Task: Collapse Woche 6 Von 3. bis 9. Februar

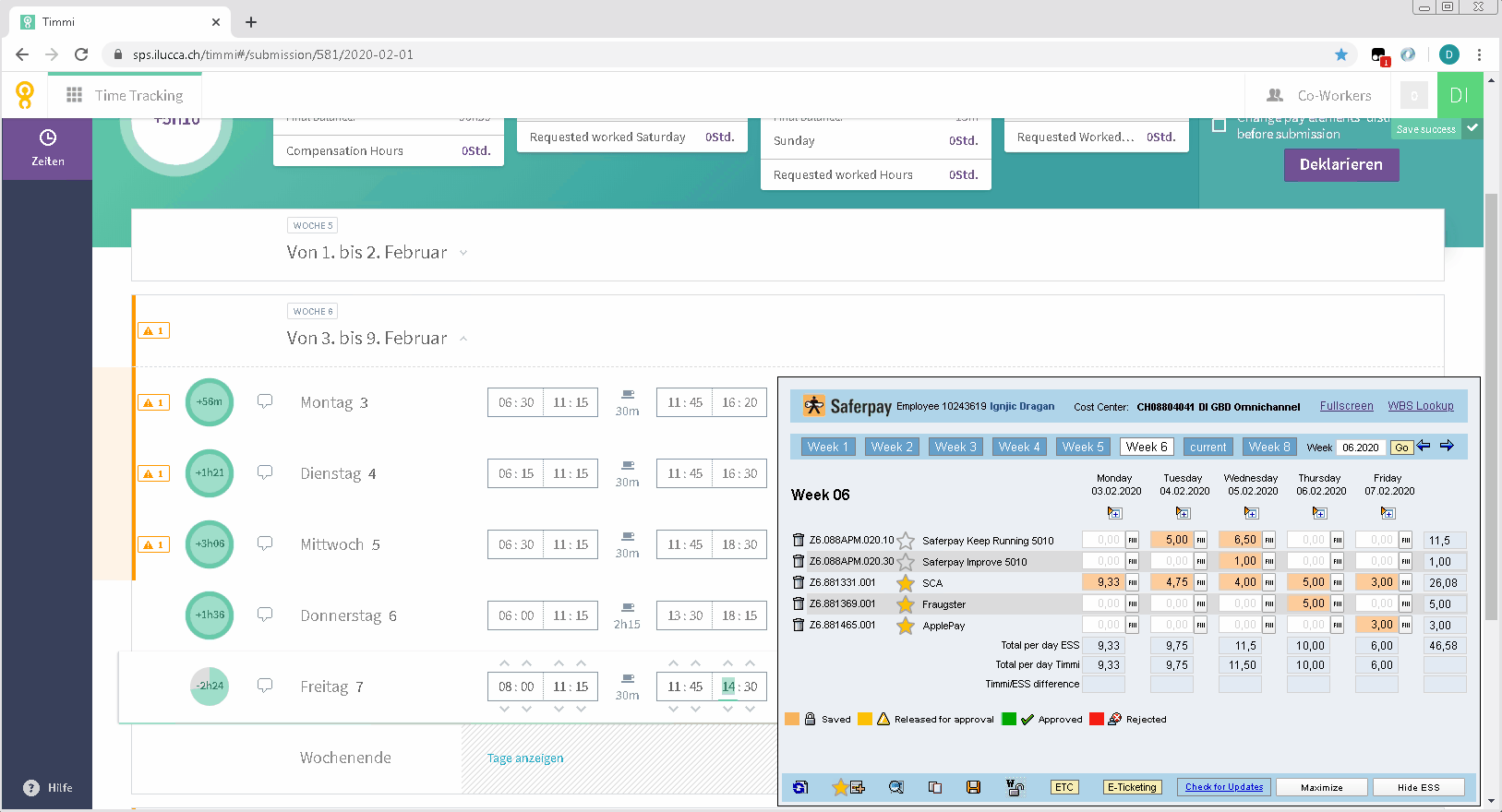Action: (x=463, y=339)
